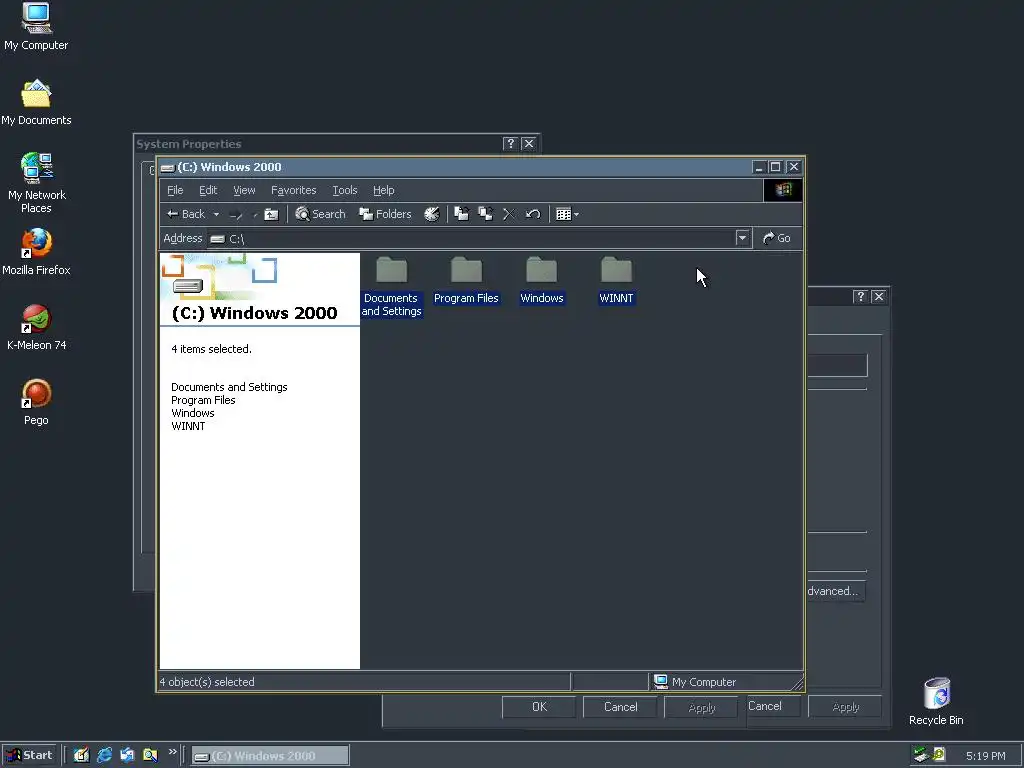The width and height of the screenshot is (1024, 768).
Task: Open the Edit menu
Action: click(208, 190)
